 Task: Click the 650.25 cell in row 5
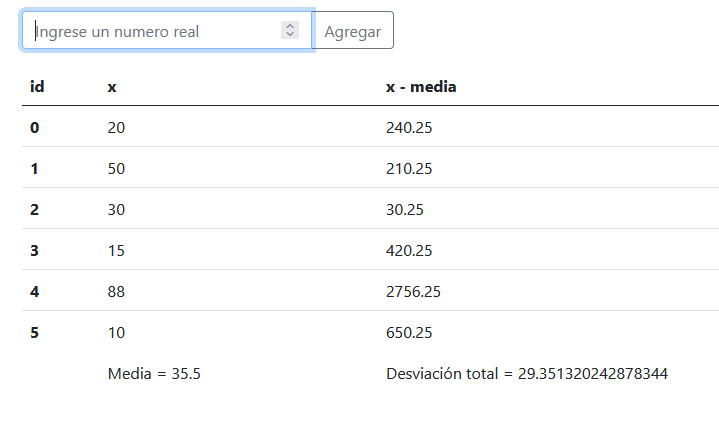[409, 333]
